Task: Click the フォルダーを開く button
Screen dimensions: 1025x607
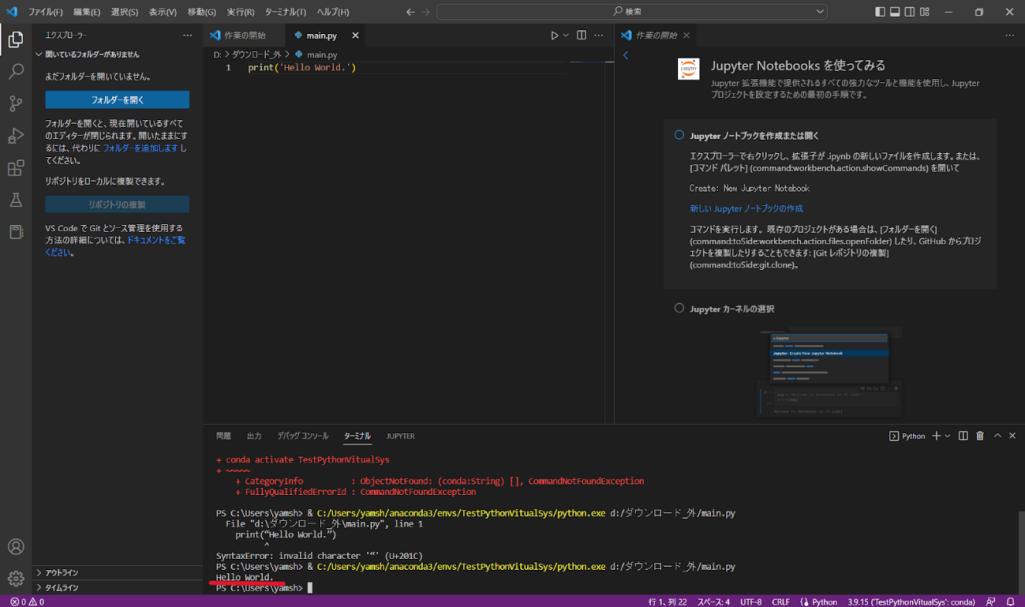Action: point(117,100)
